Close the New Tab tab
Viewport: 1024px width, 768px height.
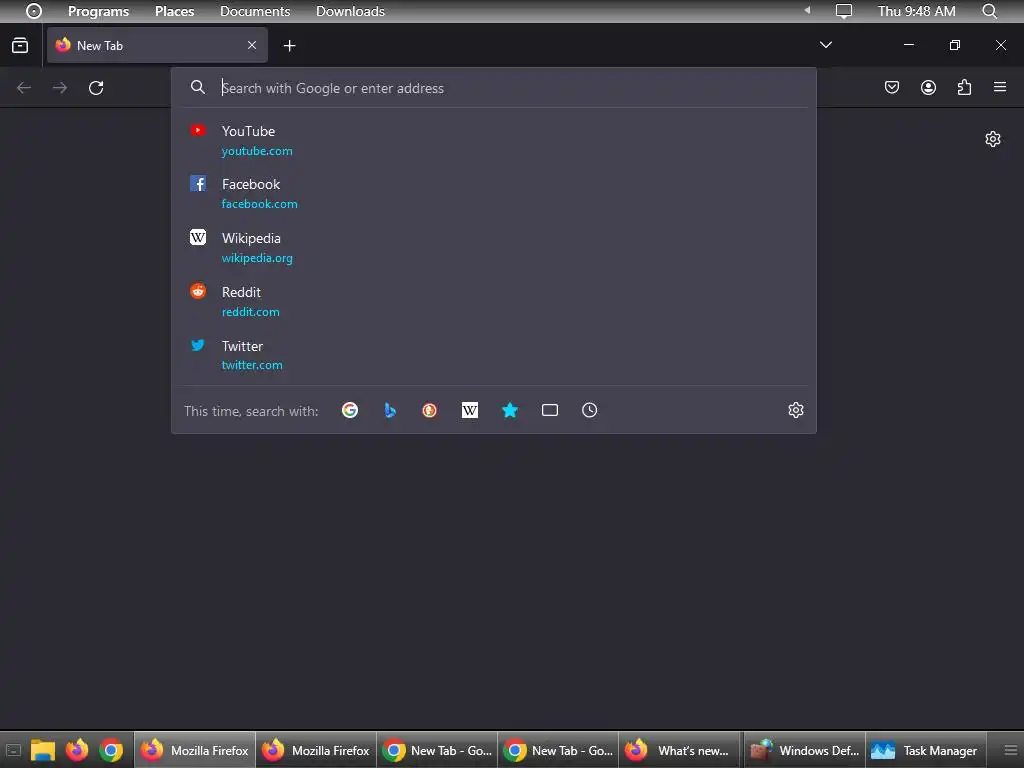click(252, 45)
